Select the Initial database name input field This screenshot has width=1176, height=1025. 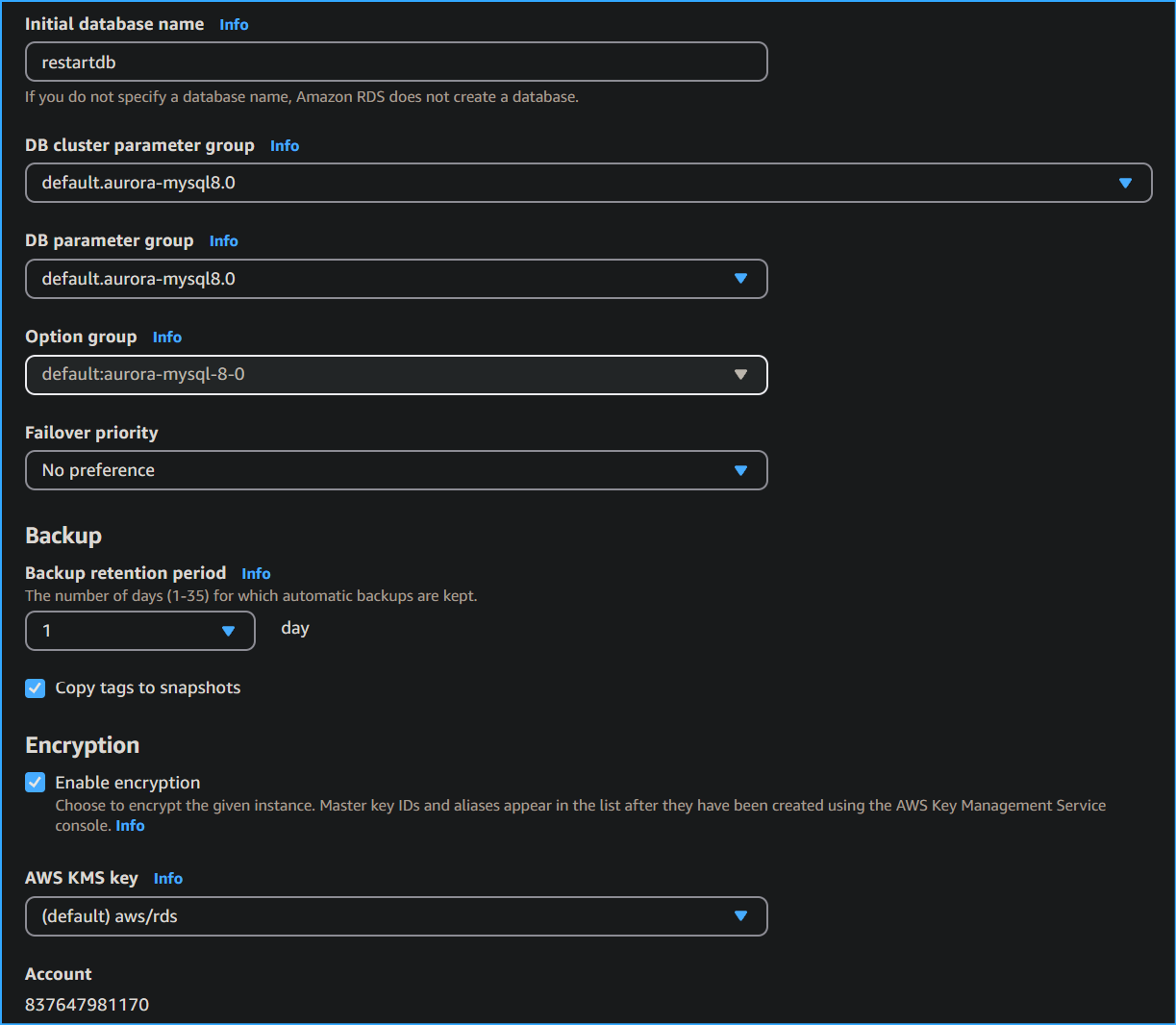(396, 61)
